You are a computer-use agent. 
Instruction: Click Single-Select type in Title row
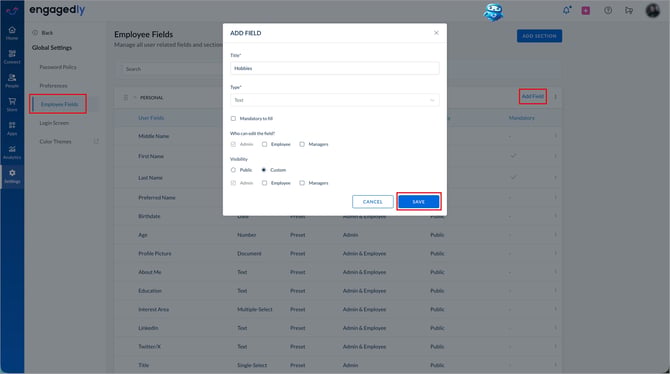click(252, 365)
